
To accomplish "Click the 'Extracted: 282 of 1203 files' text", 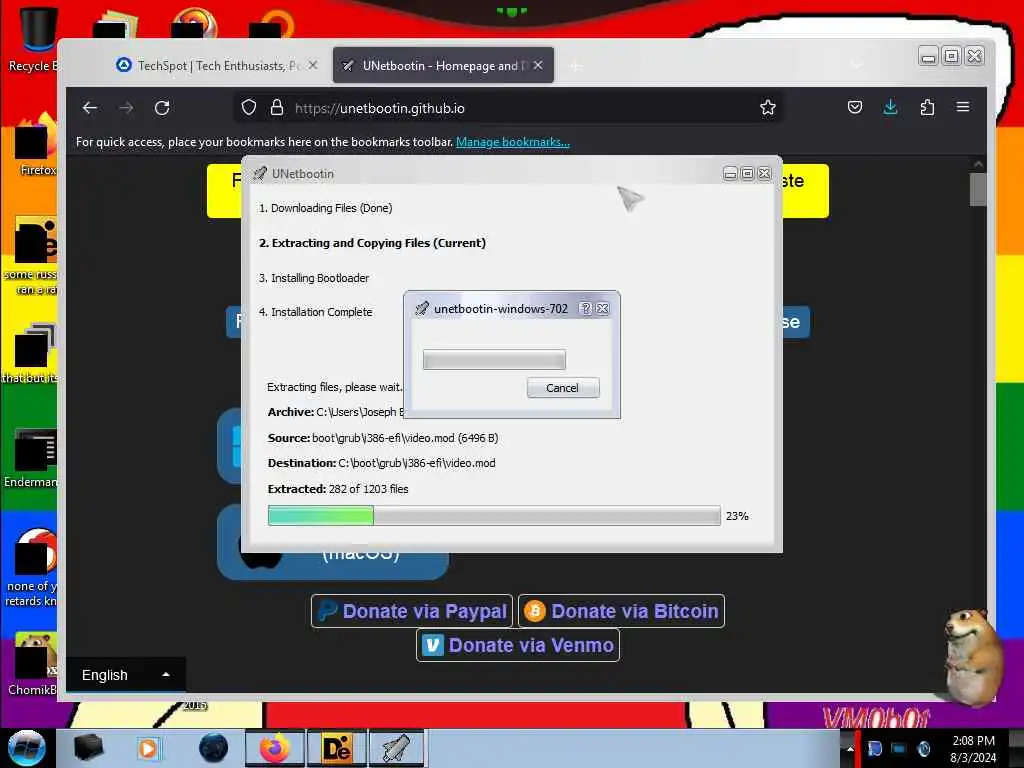I will coord(338,488).
